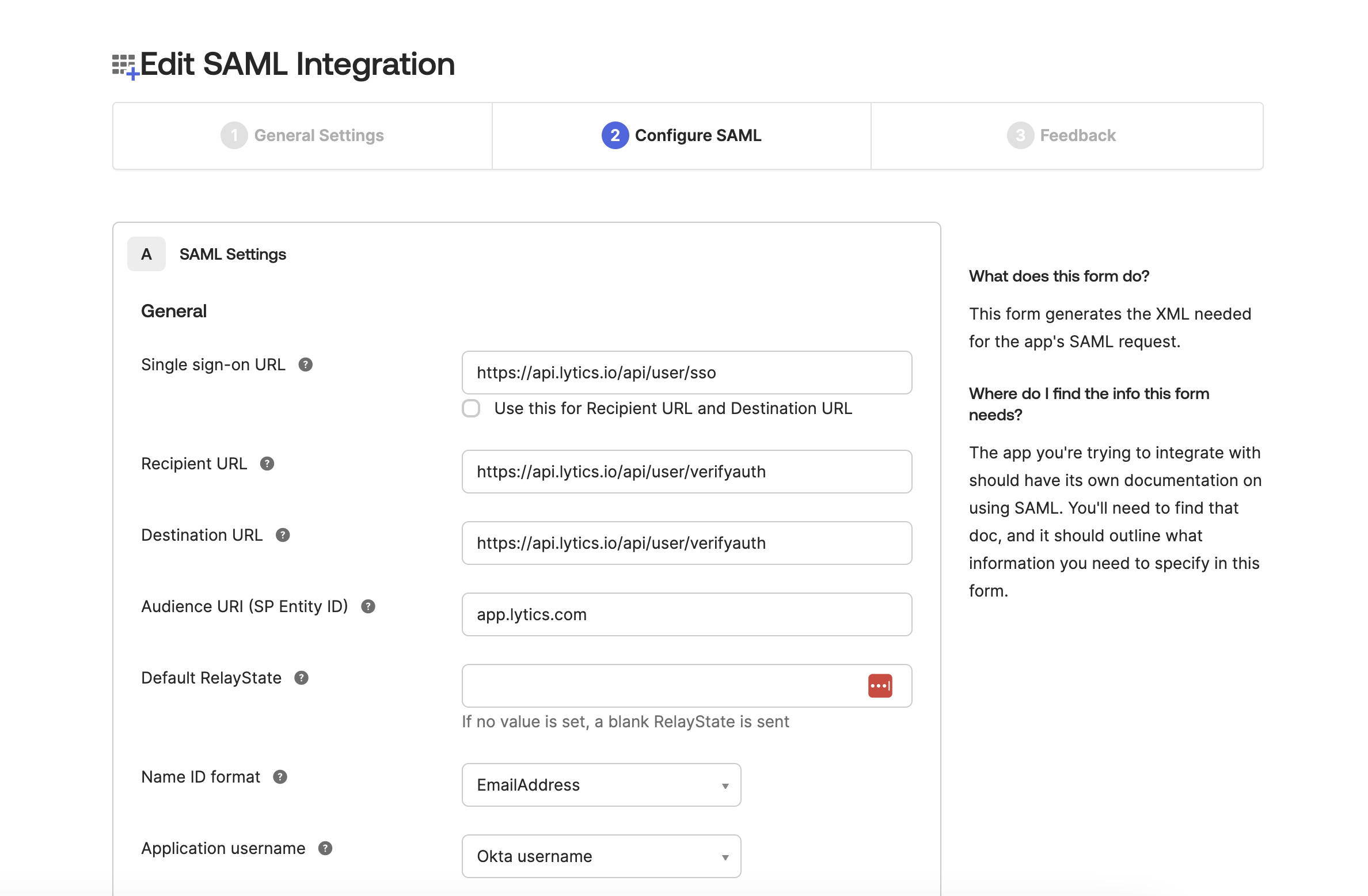The width and height of the screenshot is (1368, 896).
Task: Click the 'Recipient URL' label
Action: click(194, 464)
